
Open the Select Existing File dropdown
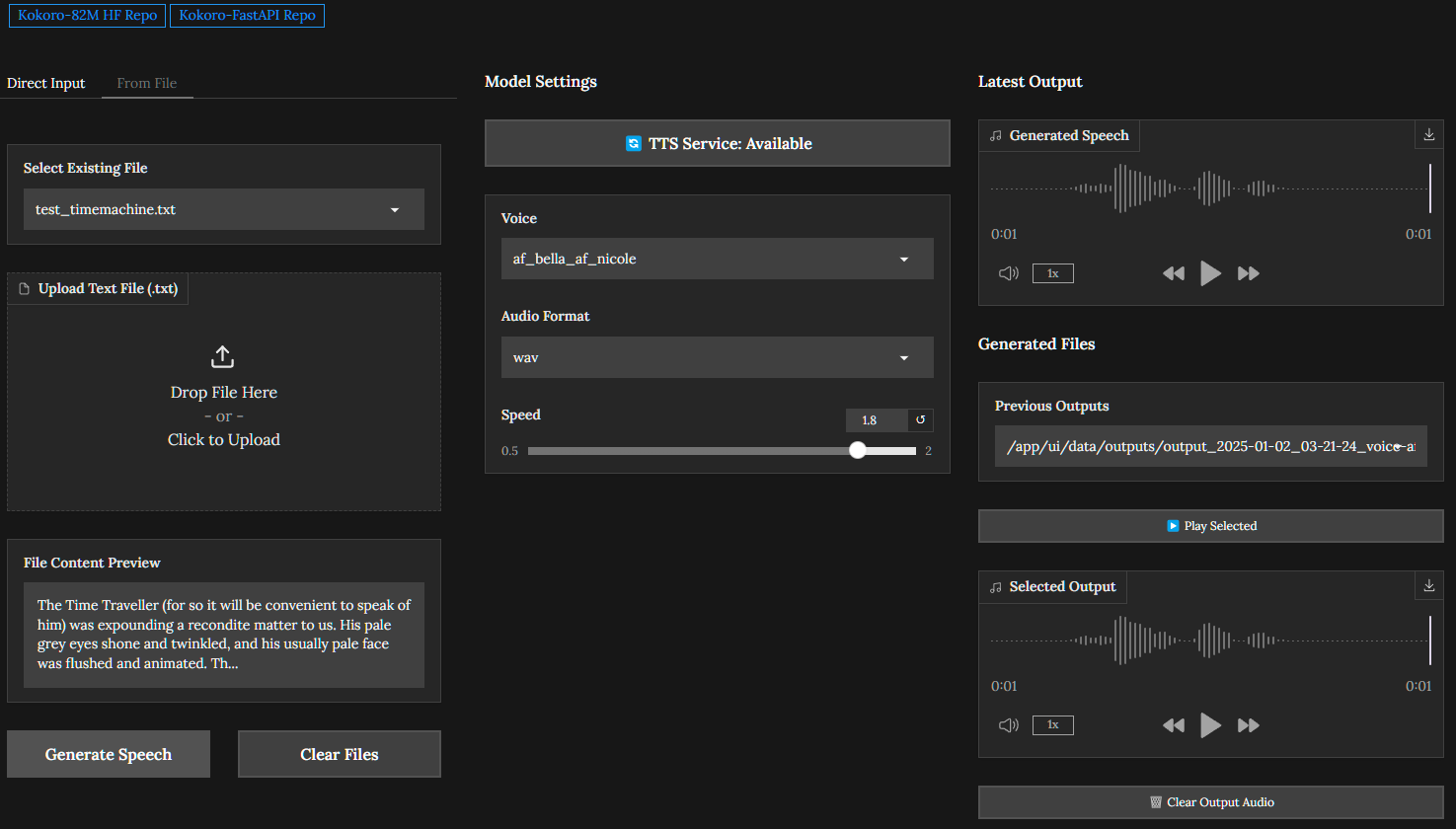(x=223, y=209)
